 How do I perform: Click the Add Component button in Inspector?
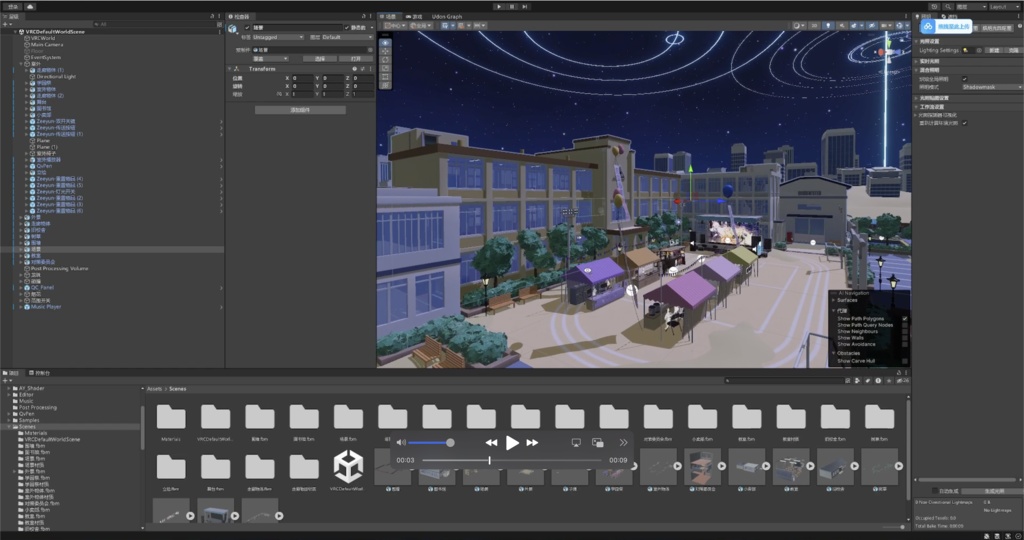tap(300, 110)
